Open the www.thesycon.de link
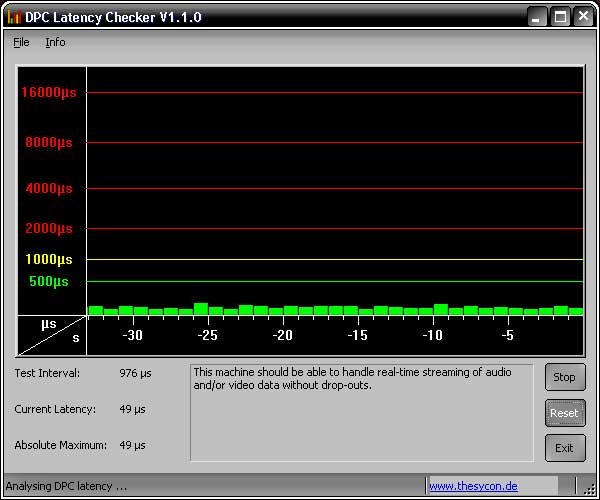Image resolution: width=600 pixels, height=500 pixels. tap(473, 486)
